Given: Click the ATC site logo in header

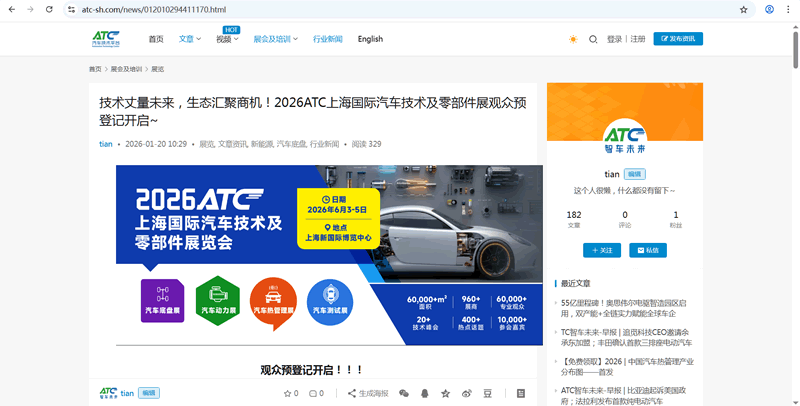Looking at the screenshot, I should pos(106,39).
